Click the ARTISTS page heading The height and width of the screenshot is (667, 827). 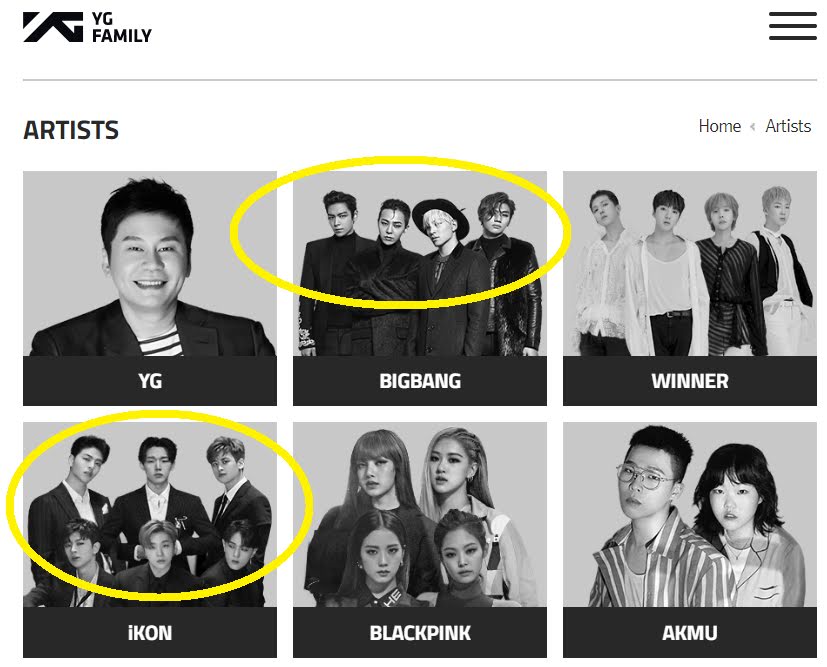(x=71, y=130)
